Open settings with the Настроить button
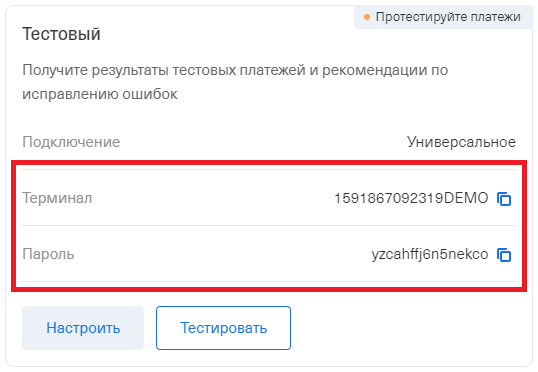538x372 pixels. (x=83, y=328)
